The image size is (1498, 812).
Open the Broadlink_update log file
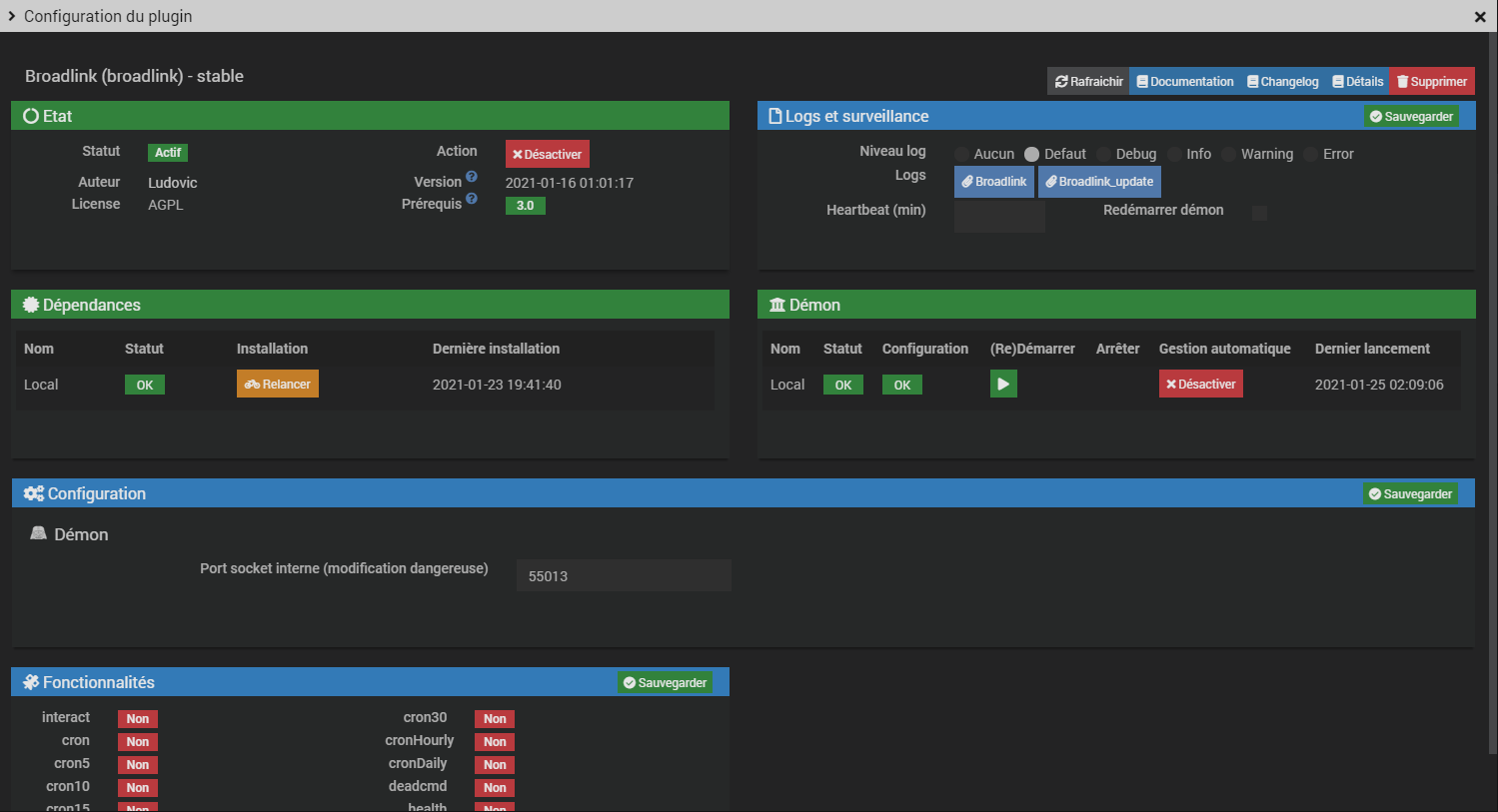(x=1099, y=182)
